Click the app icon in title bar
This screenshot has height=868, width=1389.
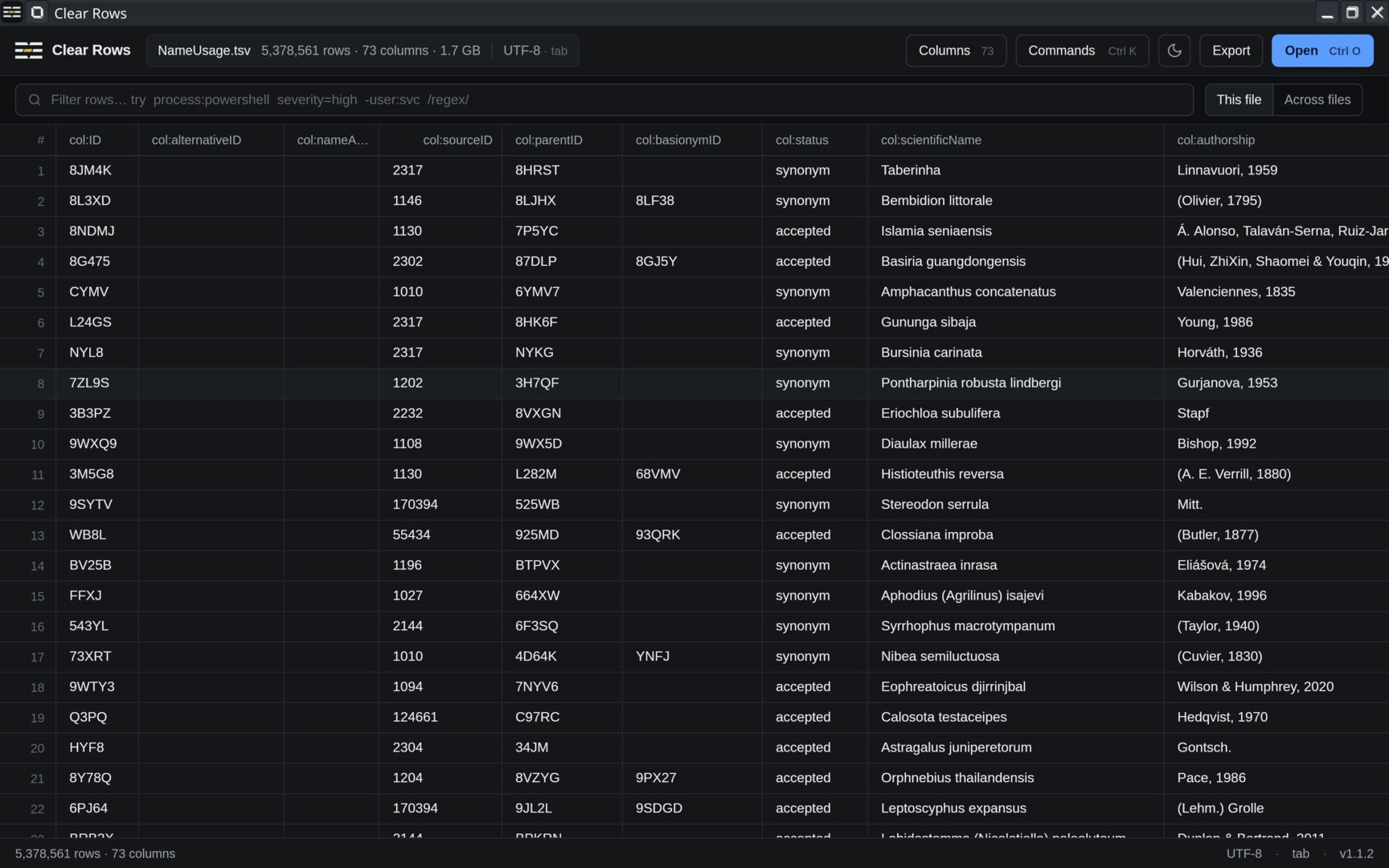pos(37,13)
